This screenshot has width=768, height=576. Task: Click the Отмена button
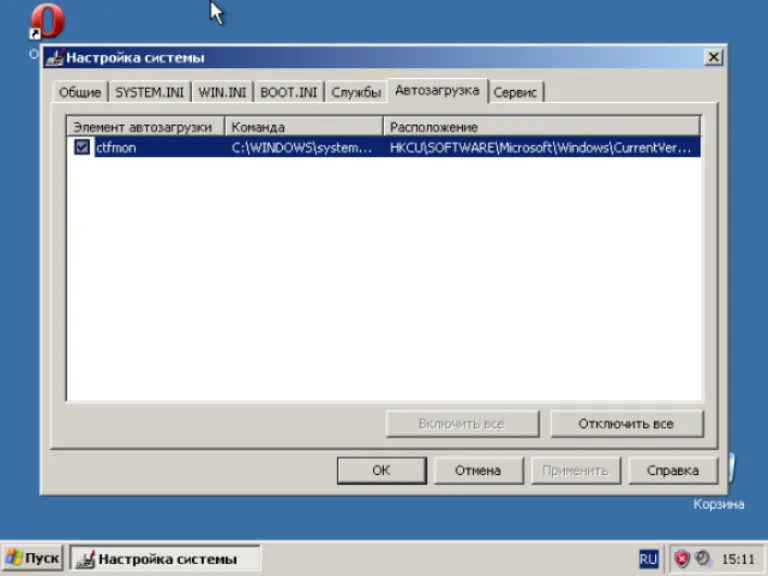[x=478, y=471]
